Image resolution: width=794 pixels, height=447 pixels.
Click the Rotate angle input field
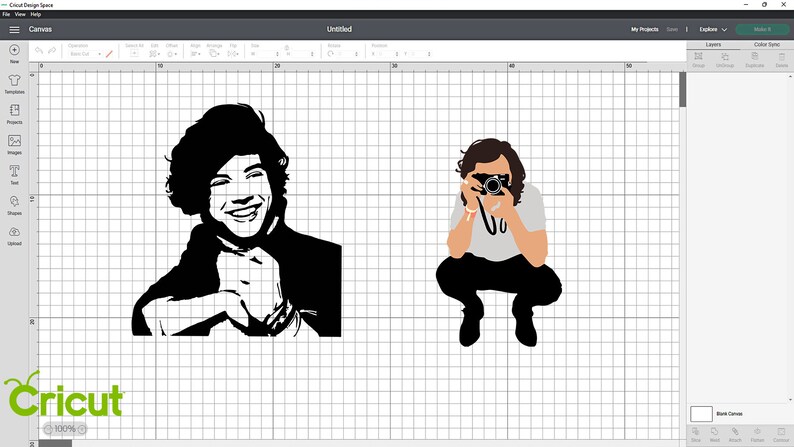(x=345, y=54)
